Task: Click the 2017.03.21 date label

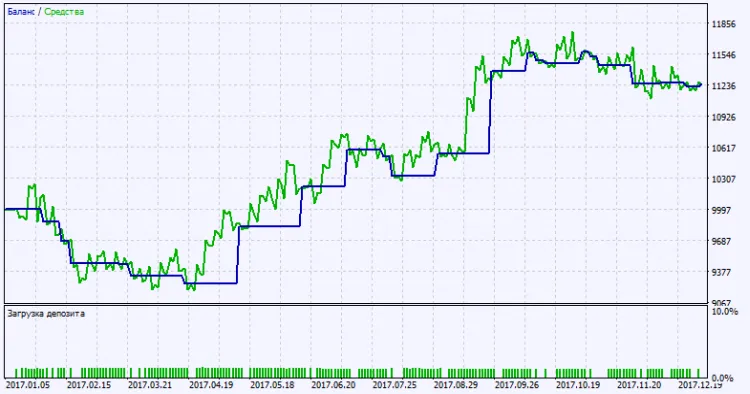Action: pos(150,385)
